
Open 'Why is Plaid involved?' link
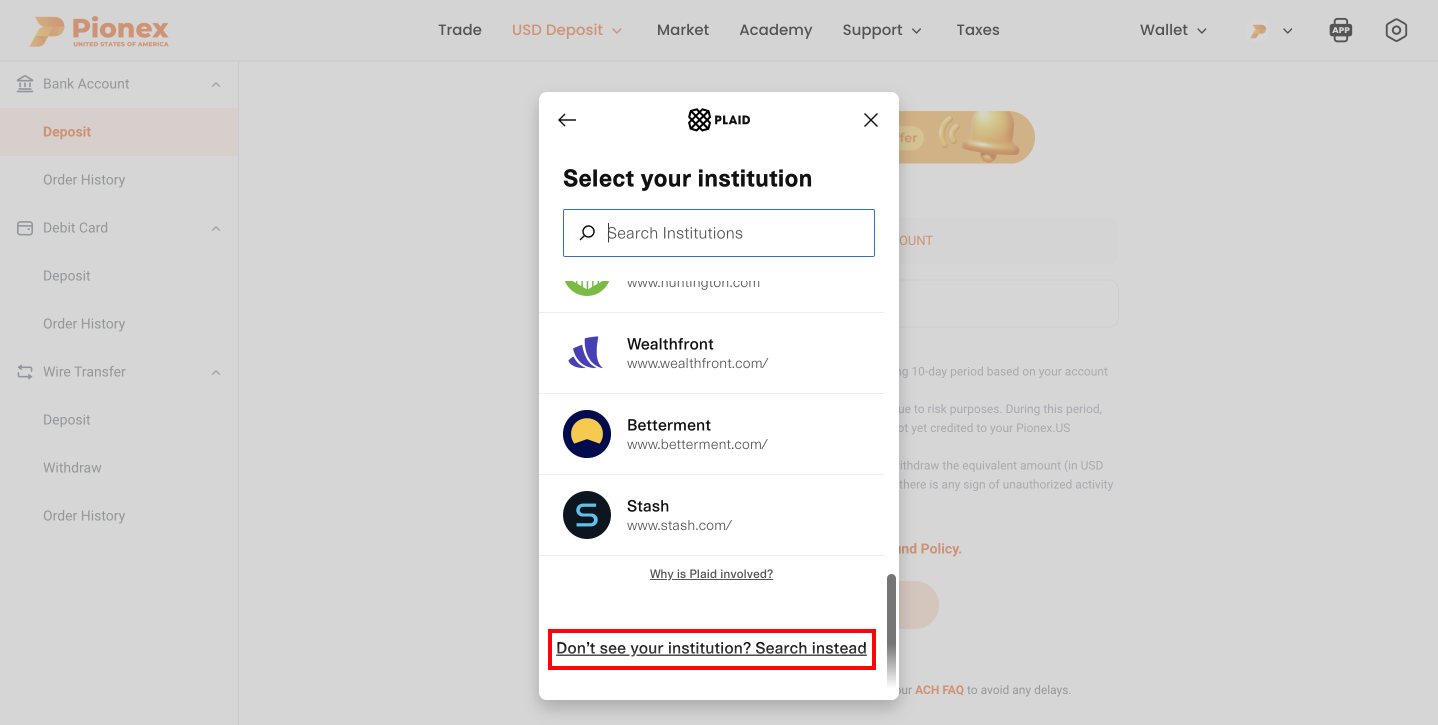click(x=711, y=574)
